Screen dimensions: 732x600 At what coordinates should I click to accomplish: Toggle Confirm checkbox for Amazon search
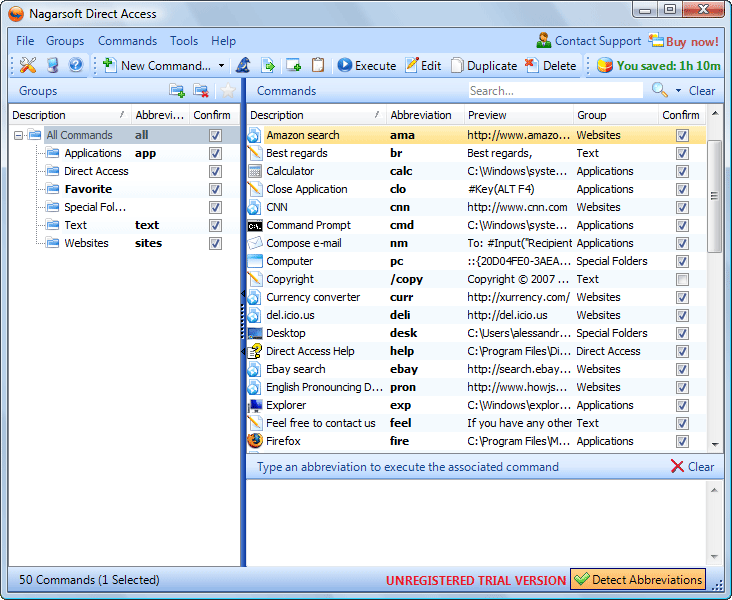tap(682, 135)
